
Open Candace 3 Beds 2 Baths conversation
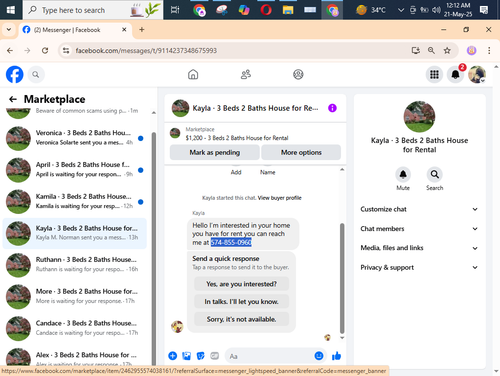(75, 328)
